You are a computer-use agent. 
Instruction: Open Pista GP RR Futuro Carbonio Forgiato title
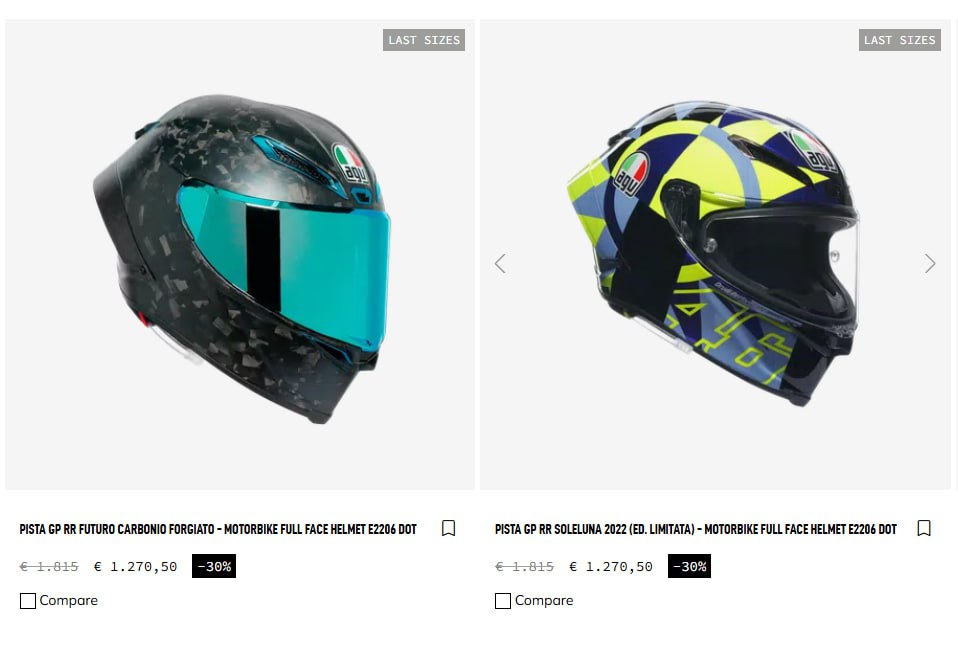point(218,529)
